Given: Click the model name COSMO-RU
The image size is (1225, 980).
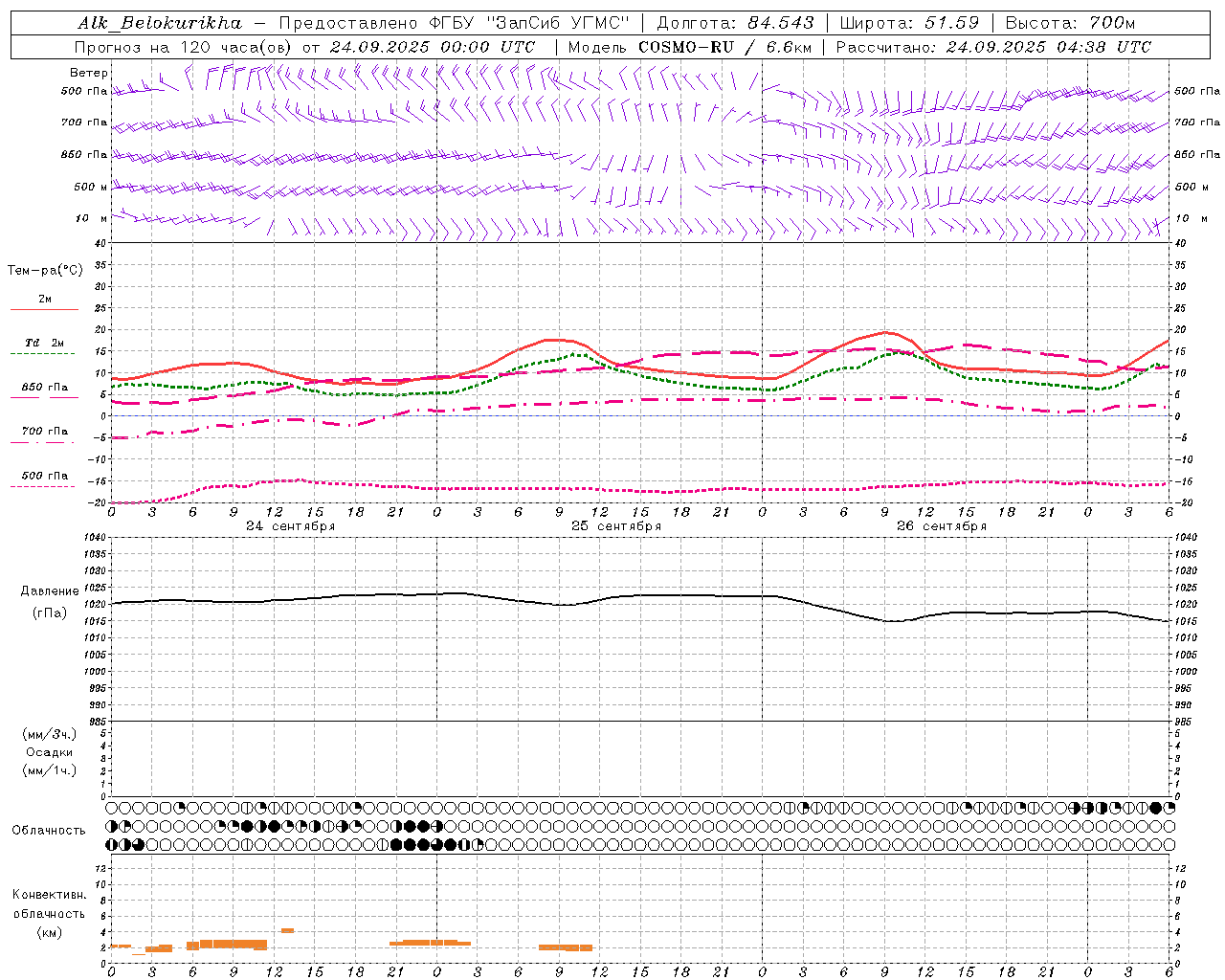Looking at the screenshot, I should [x=686, y=47].
